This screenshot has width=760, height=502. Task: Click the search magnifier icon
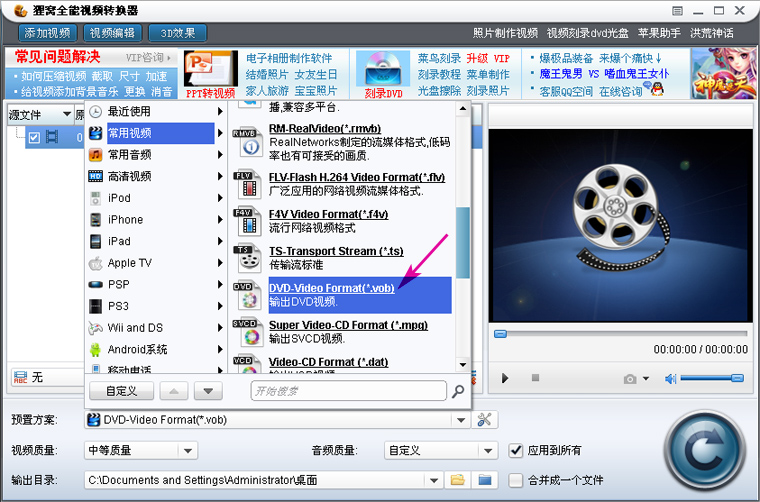(458, 391)
